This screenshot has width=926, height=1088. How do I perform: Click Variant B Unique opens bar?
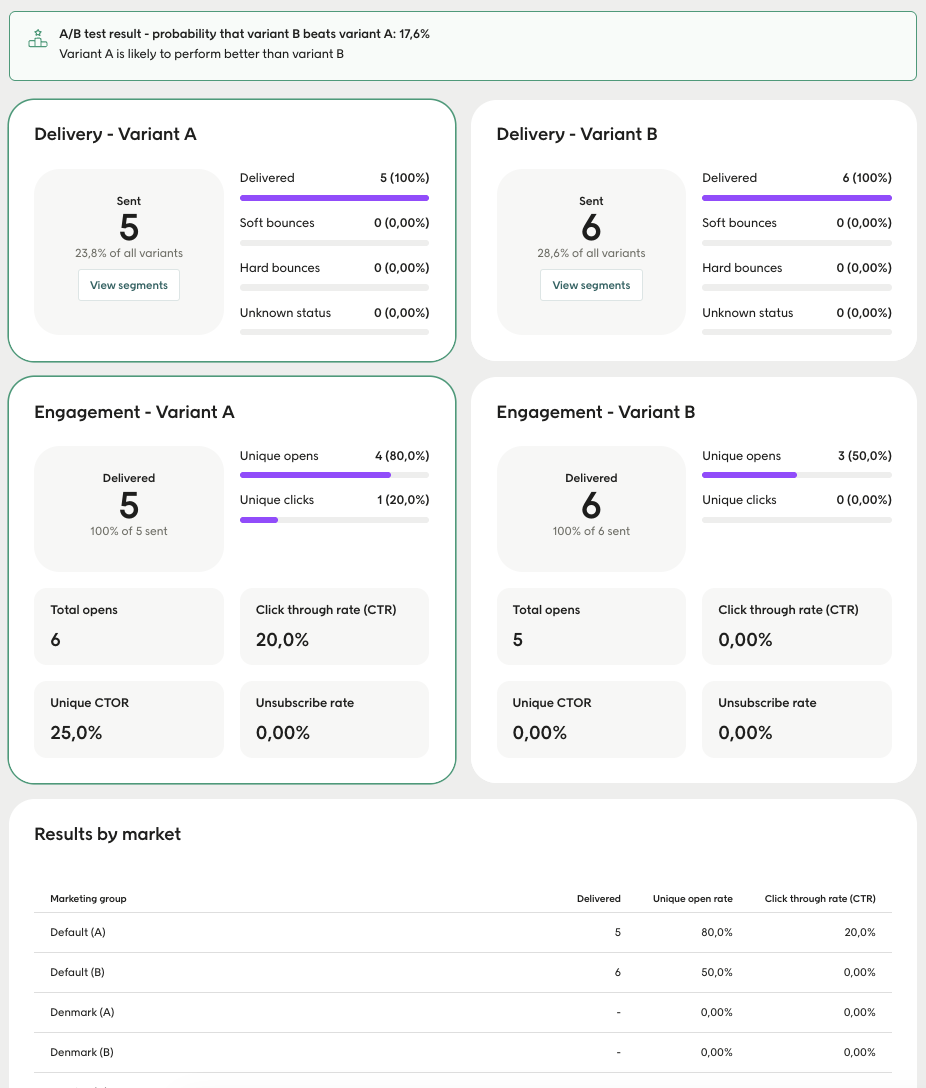tap(796, 475)
